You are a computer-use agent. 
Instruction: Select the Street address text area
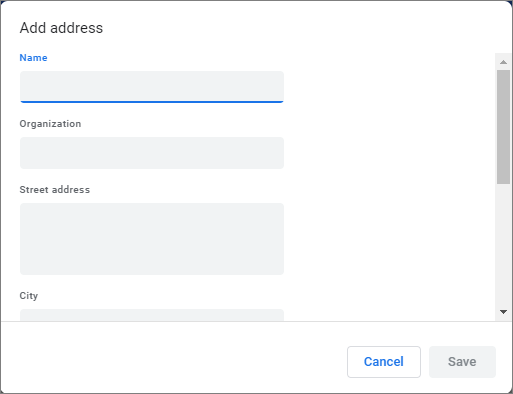pos(152,239)
